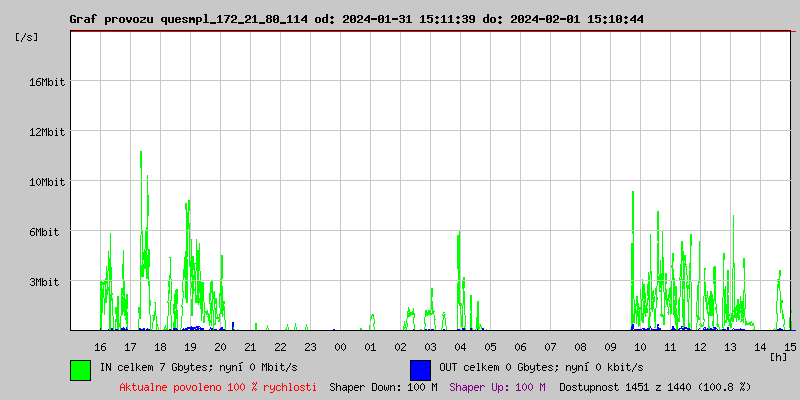Screen dimensions: 800x400
Task: Click the 'Shaper Down: 100 M' text
Action: coord(383,387)
